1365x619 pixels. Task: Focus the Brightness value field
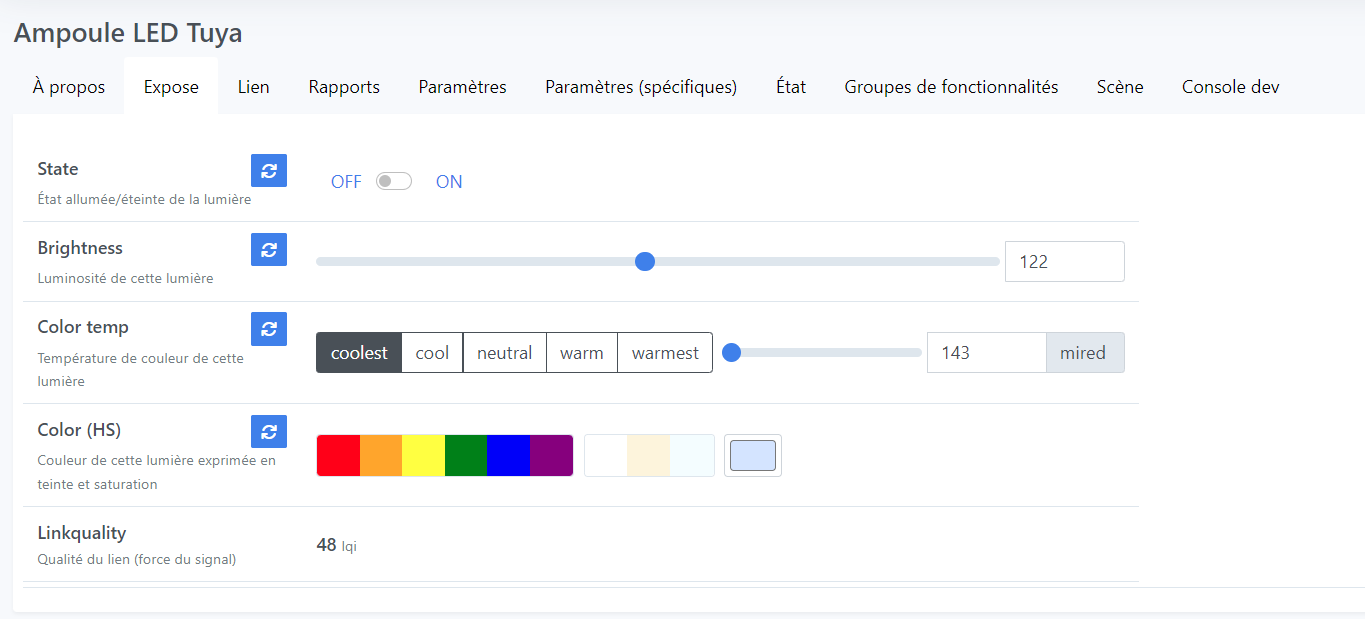point(1065,262)
